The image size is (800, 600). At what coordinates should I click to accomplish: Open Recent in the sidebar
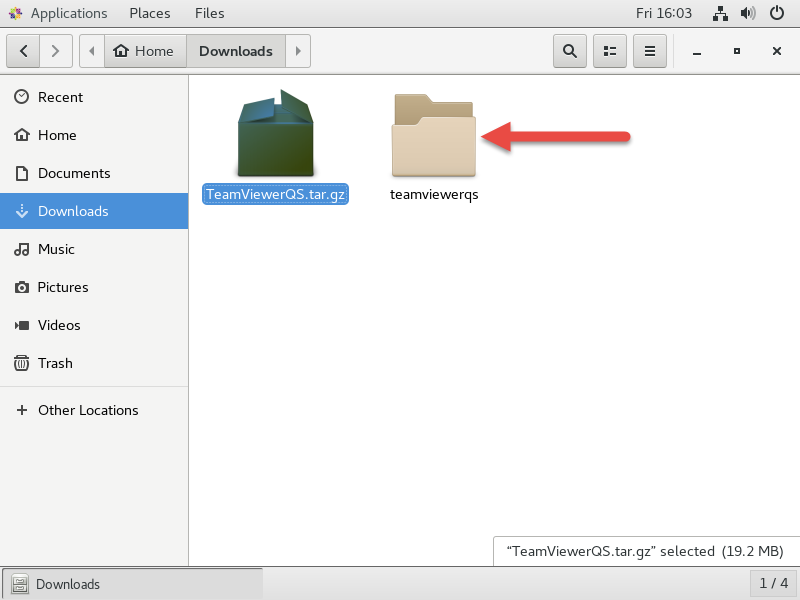(x=94, y=97)
